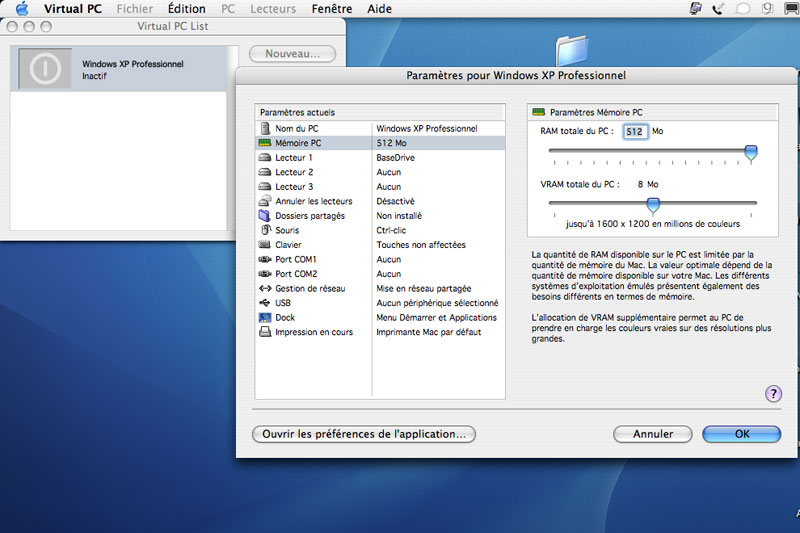This screenshot has width=800, height=533.
Task: Click the Nouveau button in Virtual PC List
Action: click(x=292, y=54)
